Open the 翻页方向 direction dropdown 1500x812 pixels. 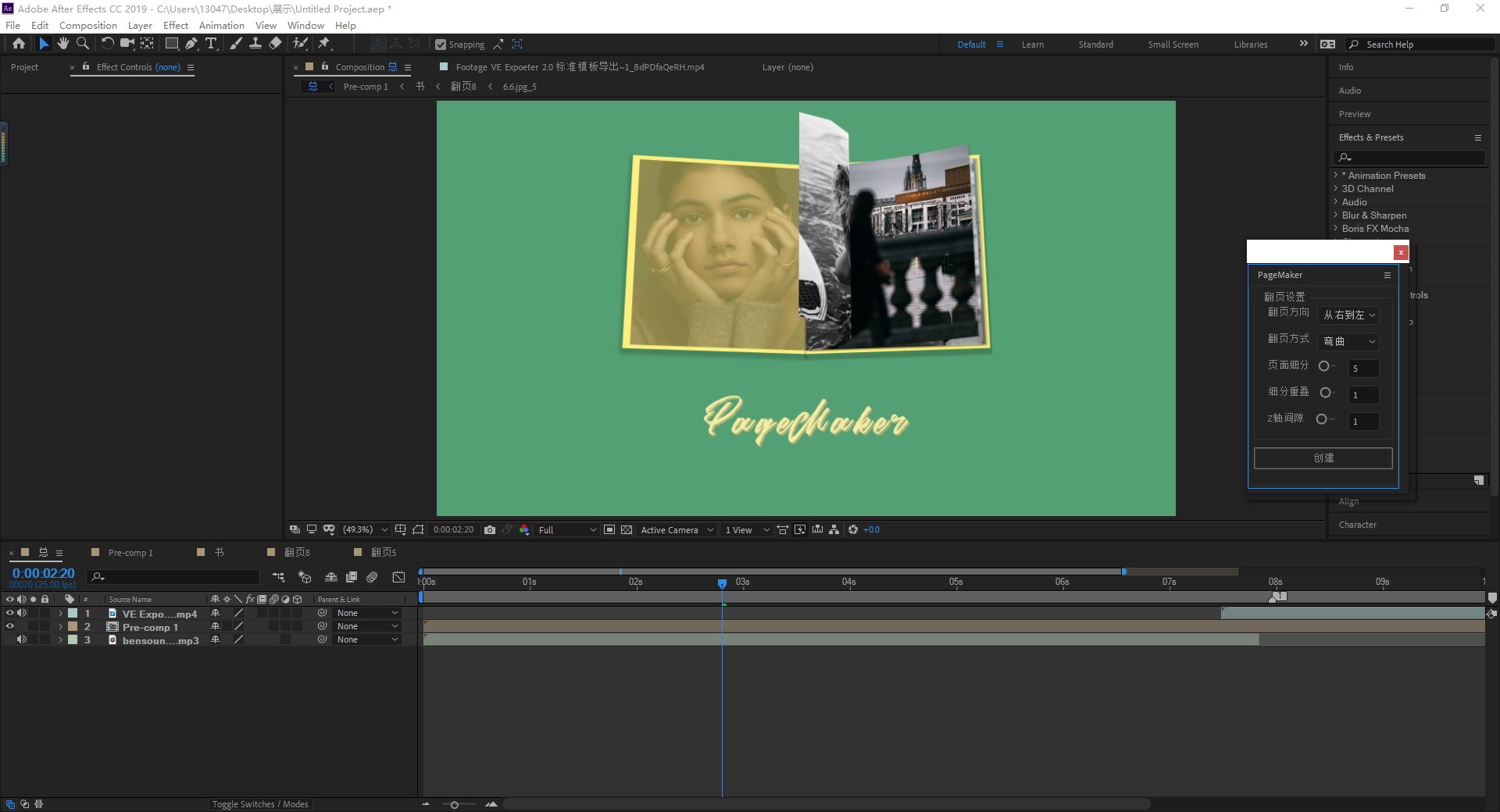(1348, 315)
